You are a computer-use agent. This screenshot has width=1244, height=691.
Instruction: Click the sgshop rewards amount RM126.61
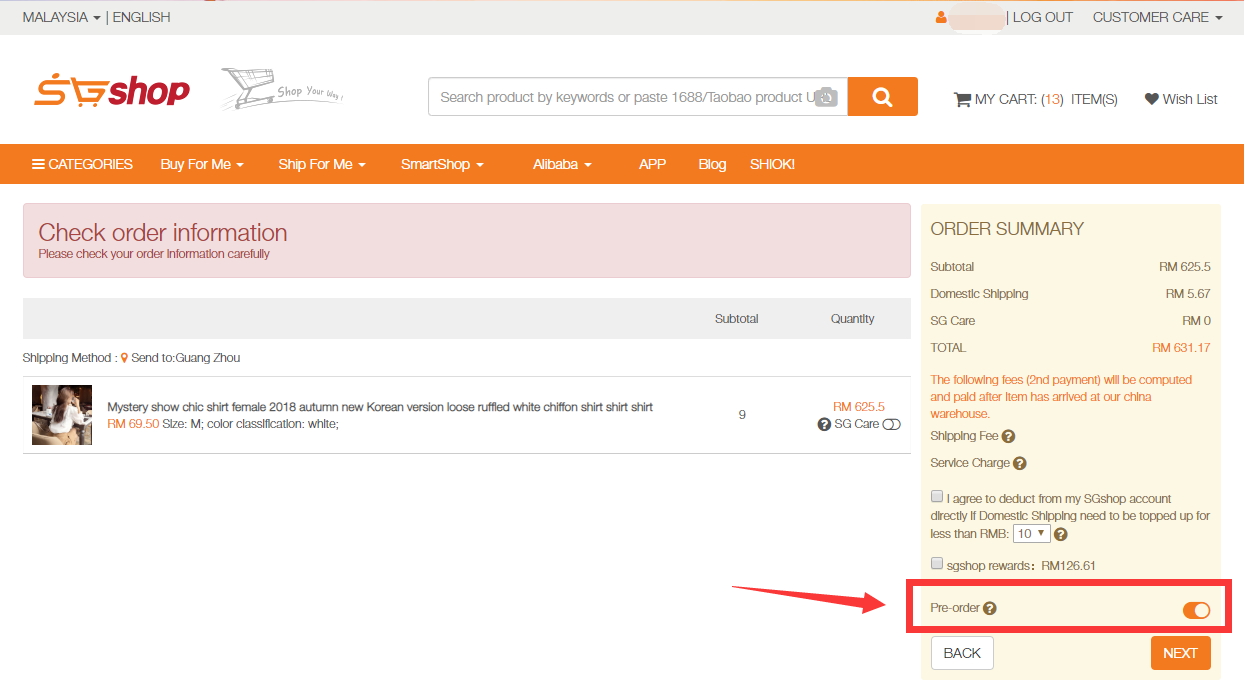1068,566
